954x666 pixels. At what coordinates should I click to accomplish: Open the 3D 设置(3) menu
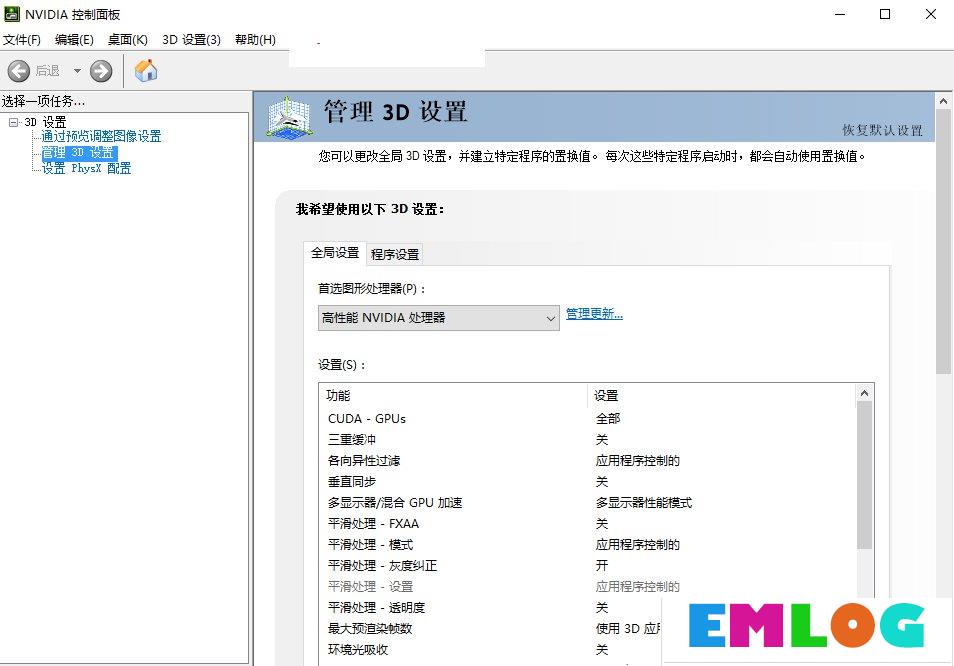[x=191, y=40]
